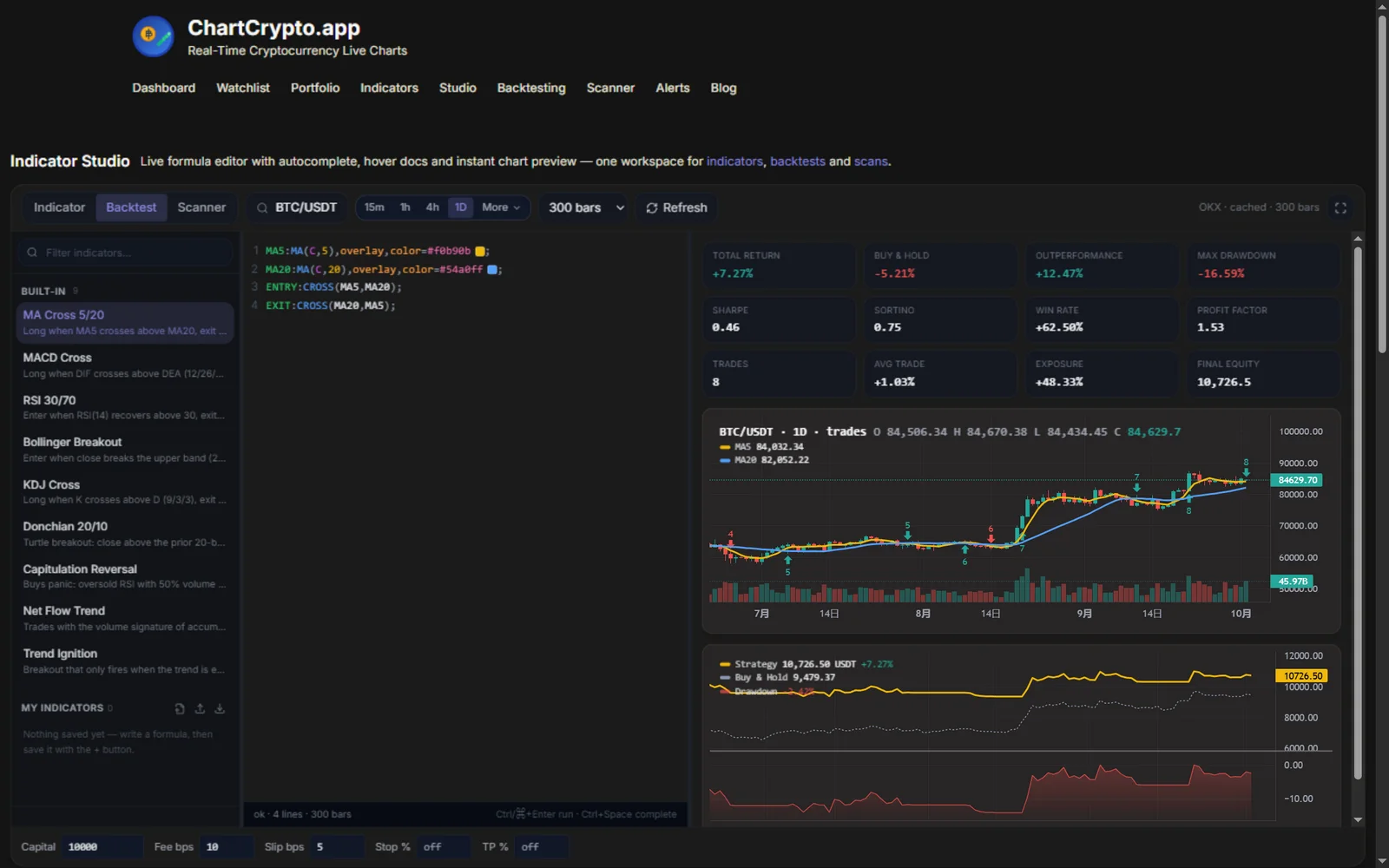Select the Donchian 20/10 indicator
This screenshot has height=868, width=1389.
pos(125,534)
